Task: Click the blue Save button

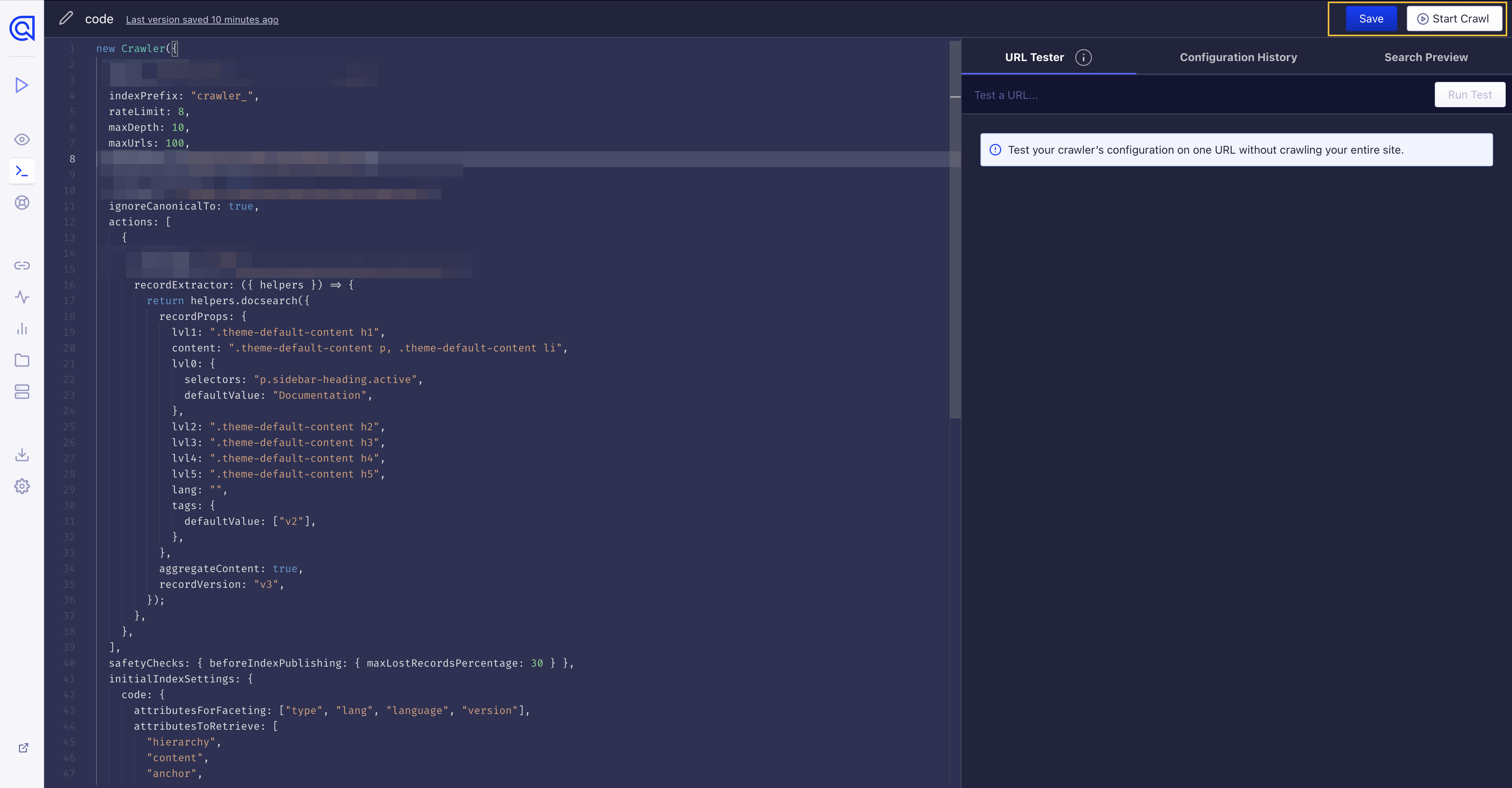Action: (1371, 19)
